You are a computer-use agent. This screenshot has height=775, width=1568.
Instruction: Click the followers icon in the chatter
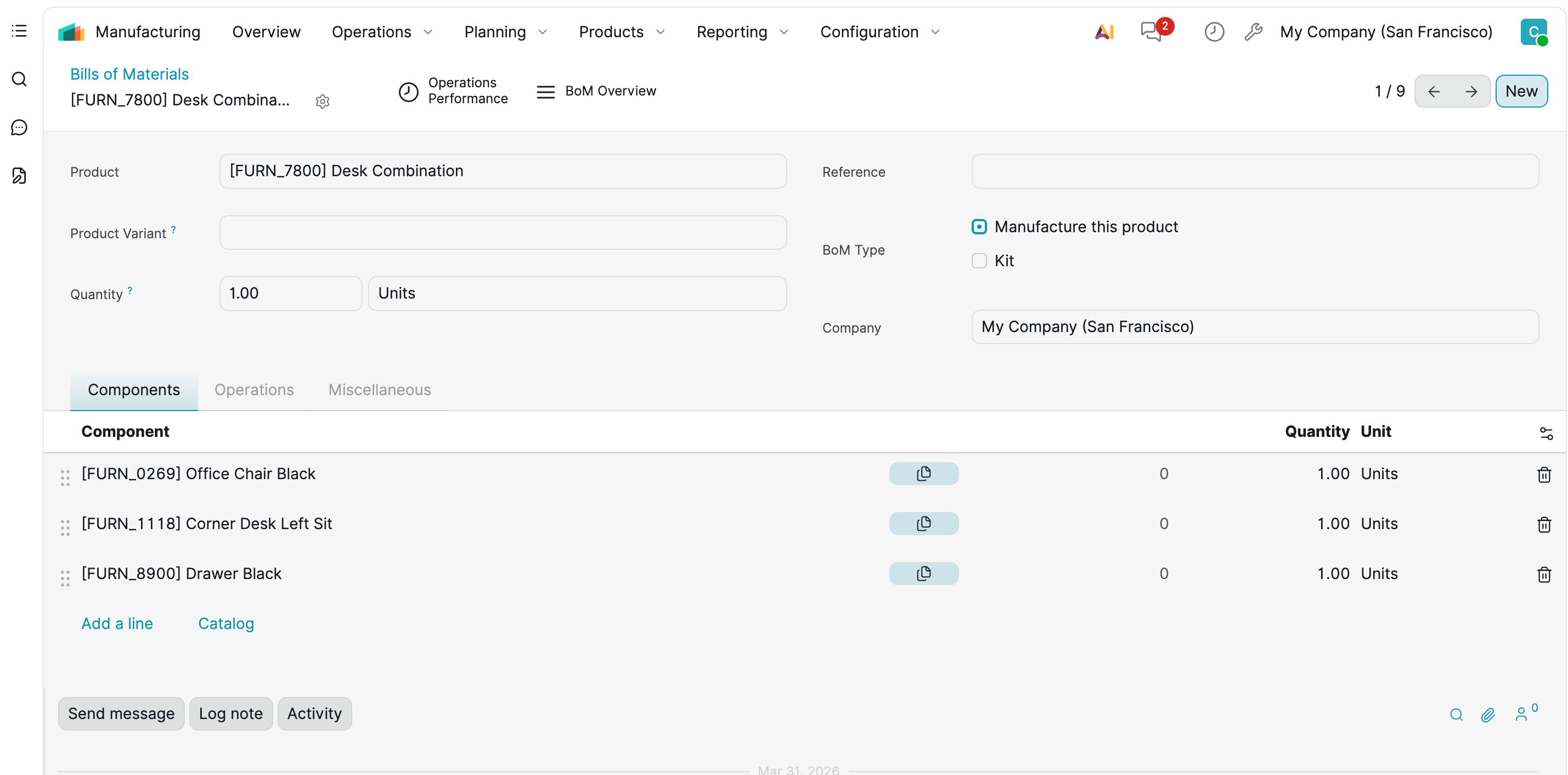(x=1522, y=714)
